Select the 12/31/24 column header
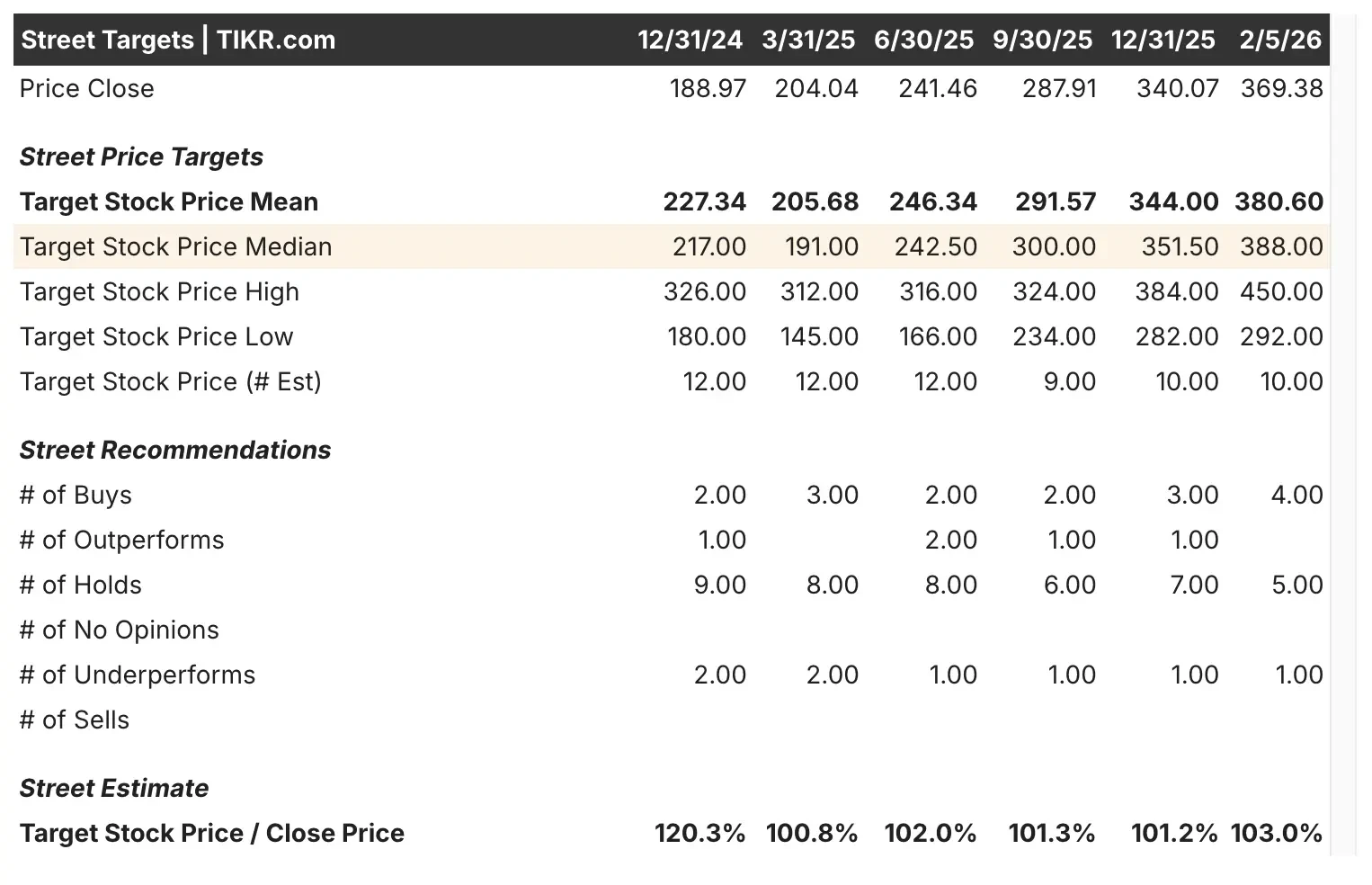 (690, 40)
